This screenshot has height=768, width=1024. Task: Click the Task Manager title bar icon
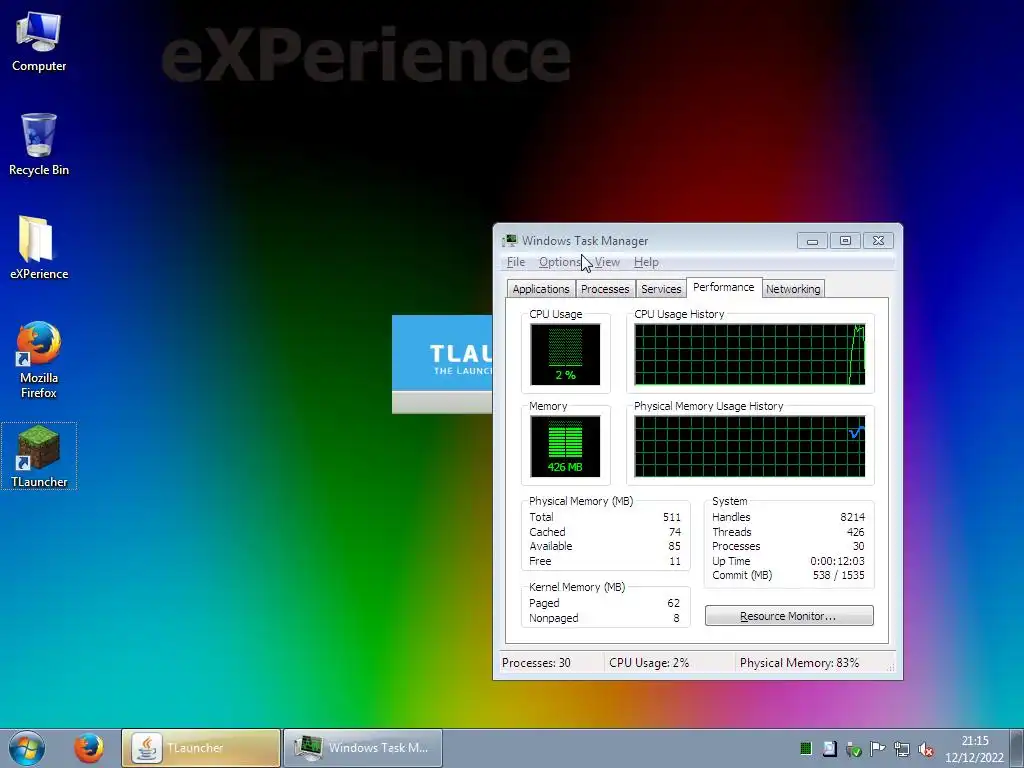coord(509,241)
